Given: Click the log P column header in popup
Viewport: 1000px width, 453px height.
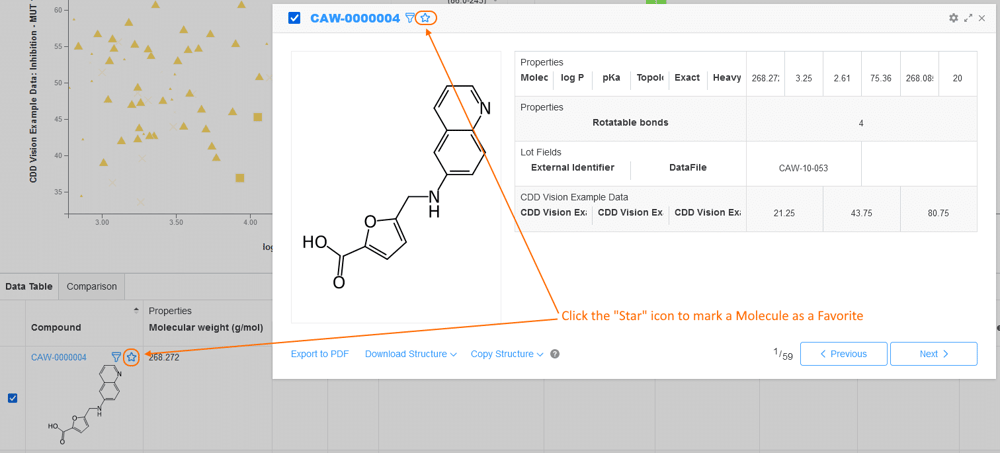Looking at the screenshot, I should [x=572, y=78].
